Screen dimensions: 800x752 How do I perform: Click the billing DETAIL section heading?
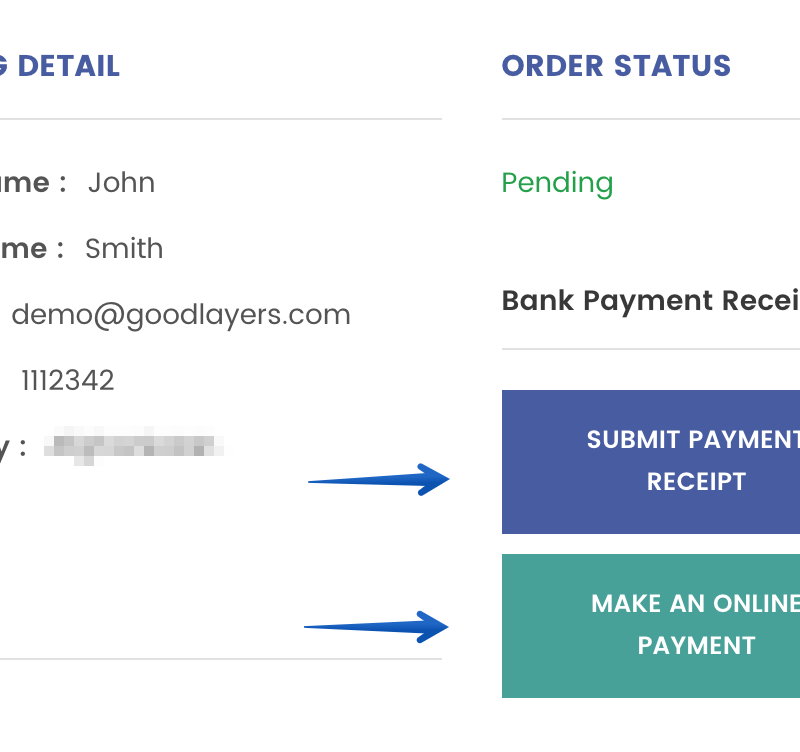60,66
